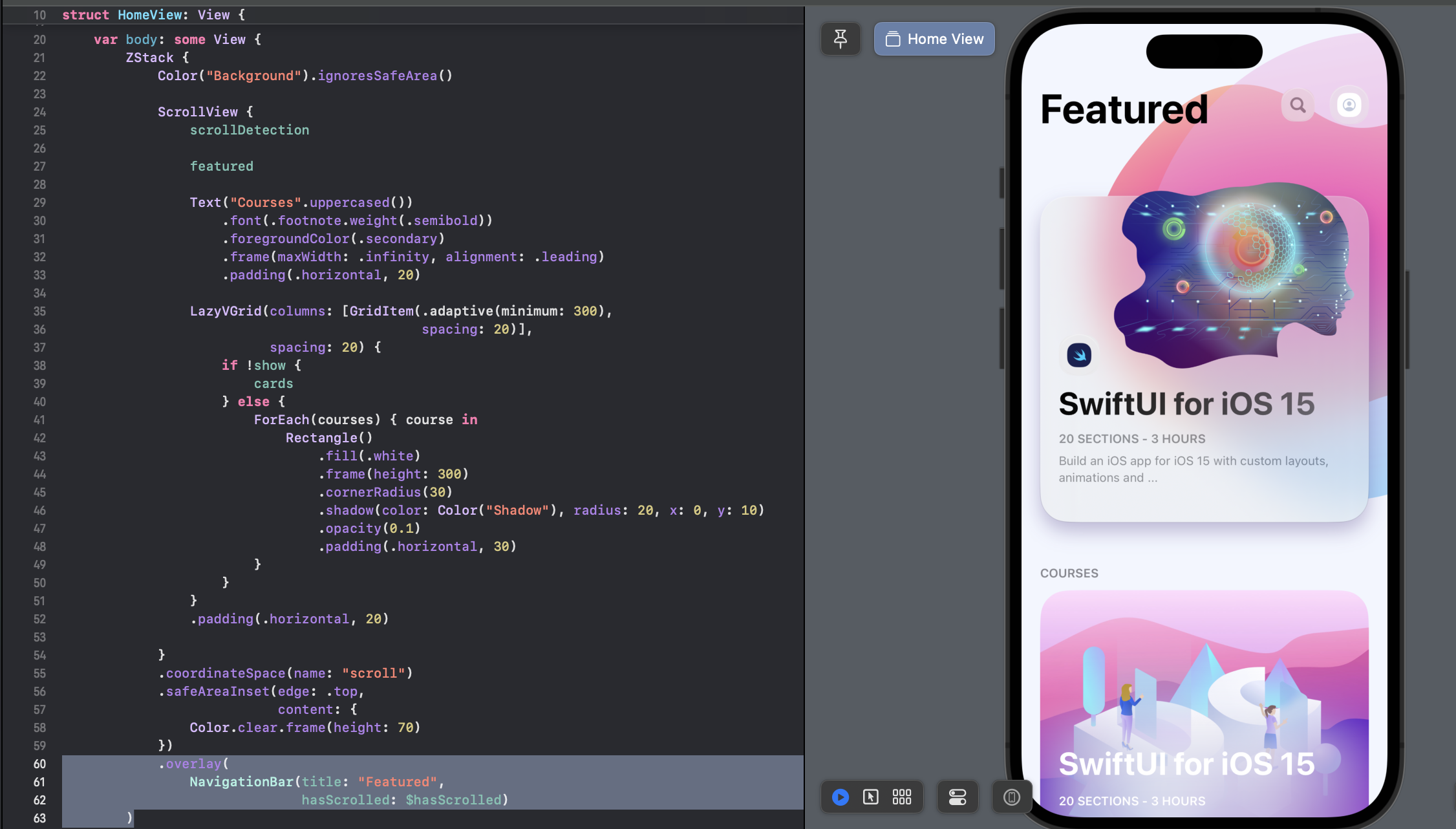Image resolution: width=1456 pixels, height=829 pixels.
Task: Click featured card's 20 SECTIONS - 3 HOURS text
Action: tap(1132, 438)
